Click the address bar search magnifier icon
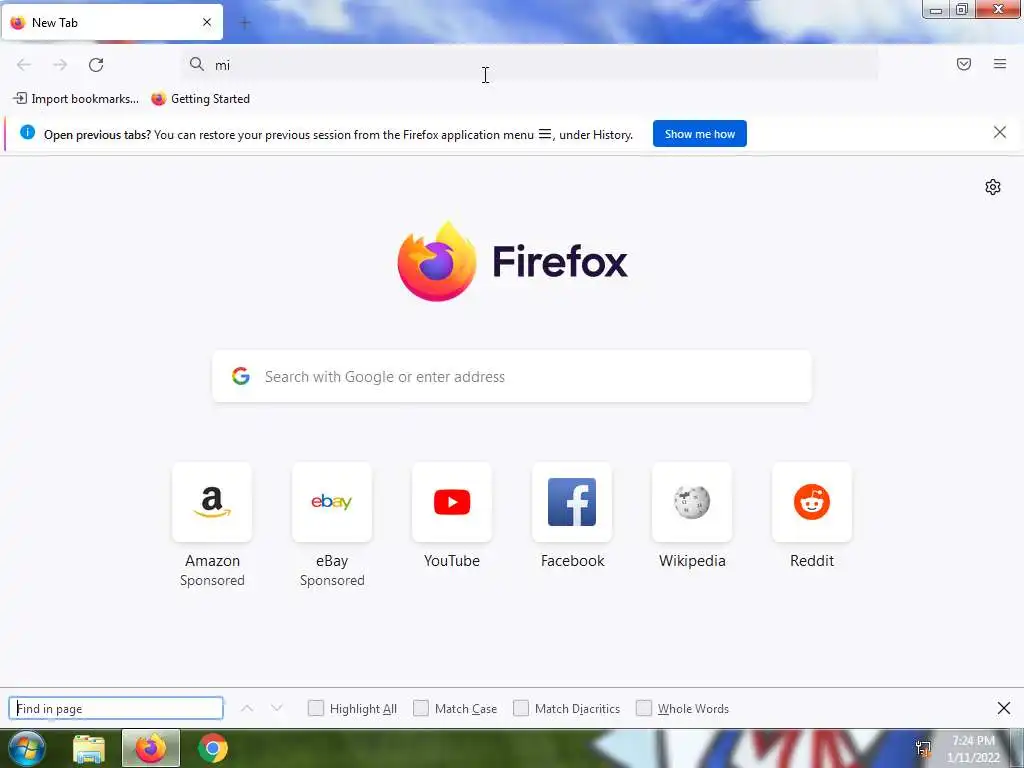This screenshot has height=768, width=1024. pyautogui.click(x=197, y=64)
